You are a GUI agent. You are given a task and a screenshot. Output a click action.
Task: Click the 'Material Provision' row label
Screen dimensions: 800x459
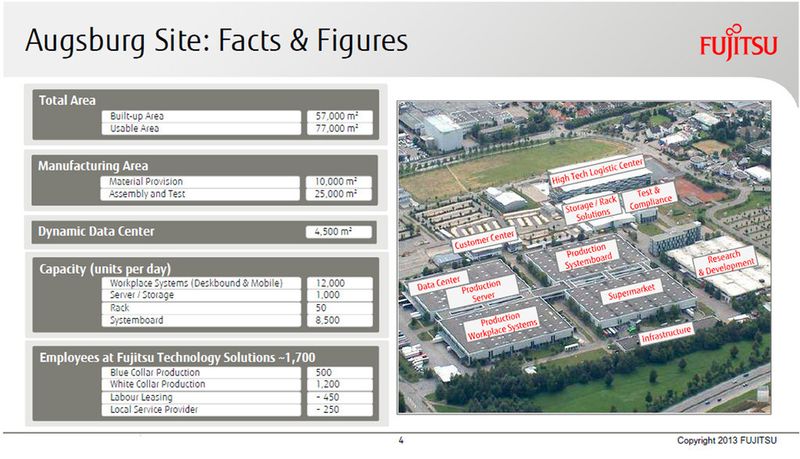[x=145, y=182]
